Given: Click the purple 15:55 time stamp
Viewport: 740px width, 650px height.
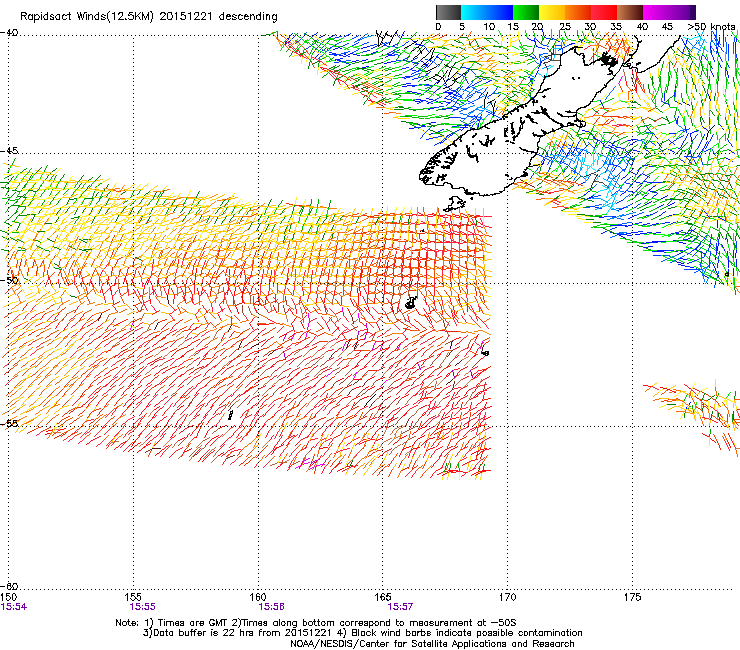Looking at the screenshot, I should pos(143,607).
